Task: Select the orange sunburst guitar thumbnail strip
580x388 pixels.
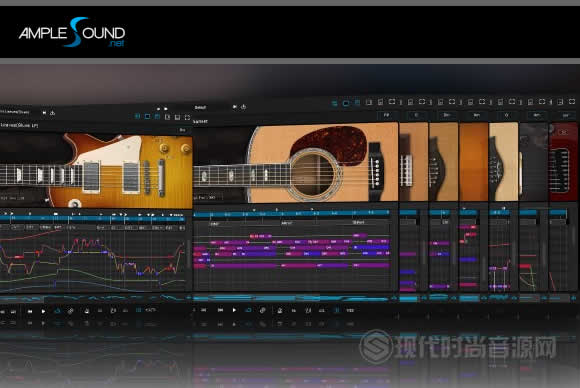Action: [x=473, y=162]
